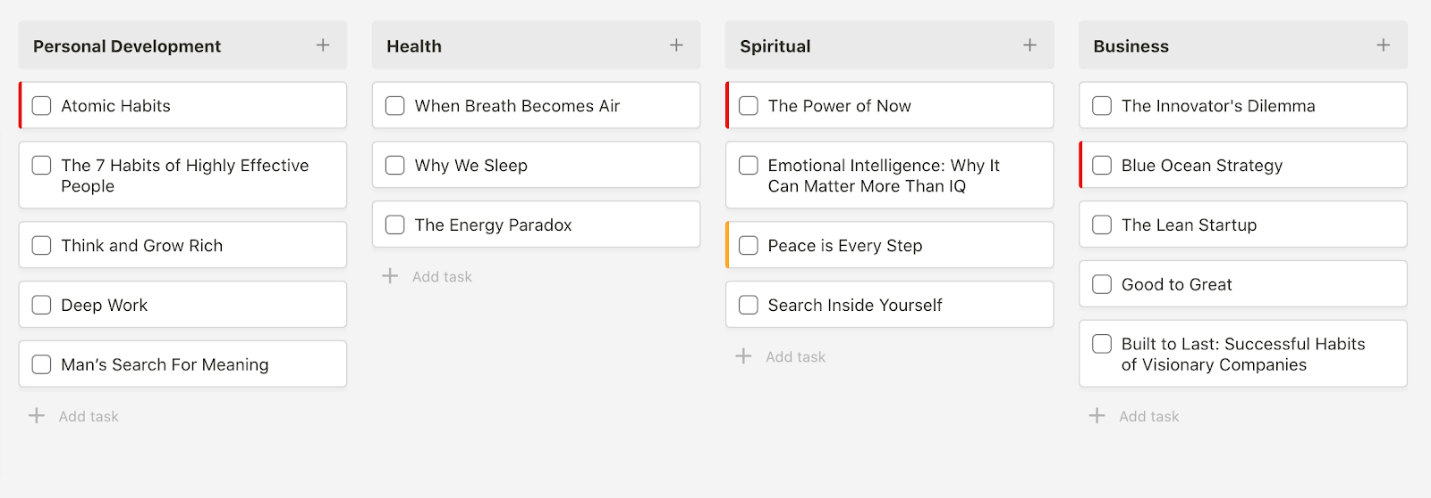This screenshot has width=1431, height=498.
Task: Complete the Peace is Every Step task
Action: [748, 245]
